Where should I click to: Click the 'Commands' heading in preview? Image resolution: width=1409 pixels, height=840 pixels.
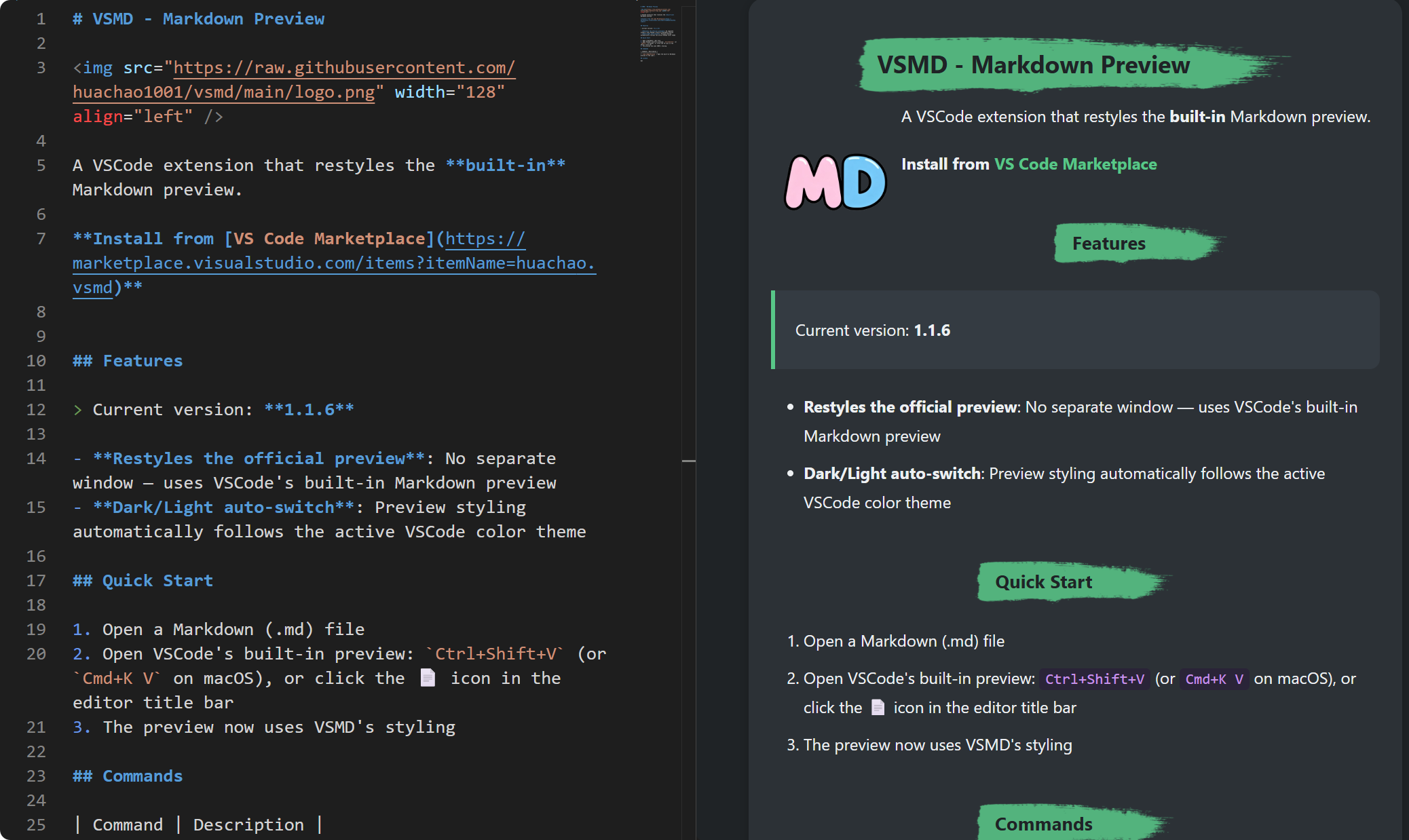point(1044,824)
